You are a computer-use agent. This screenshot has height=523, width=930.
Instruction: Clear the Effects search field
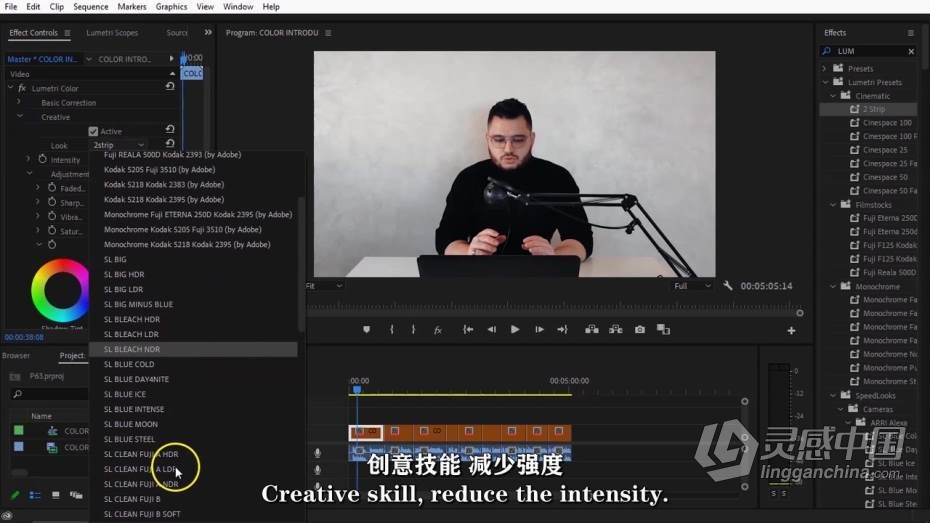coord(911,52)
